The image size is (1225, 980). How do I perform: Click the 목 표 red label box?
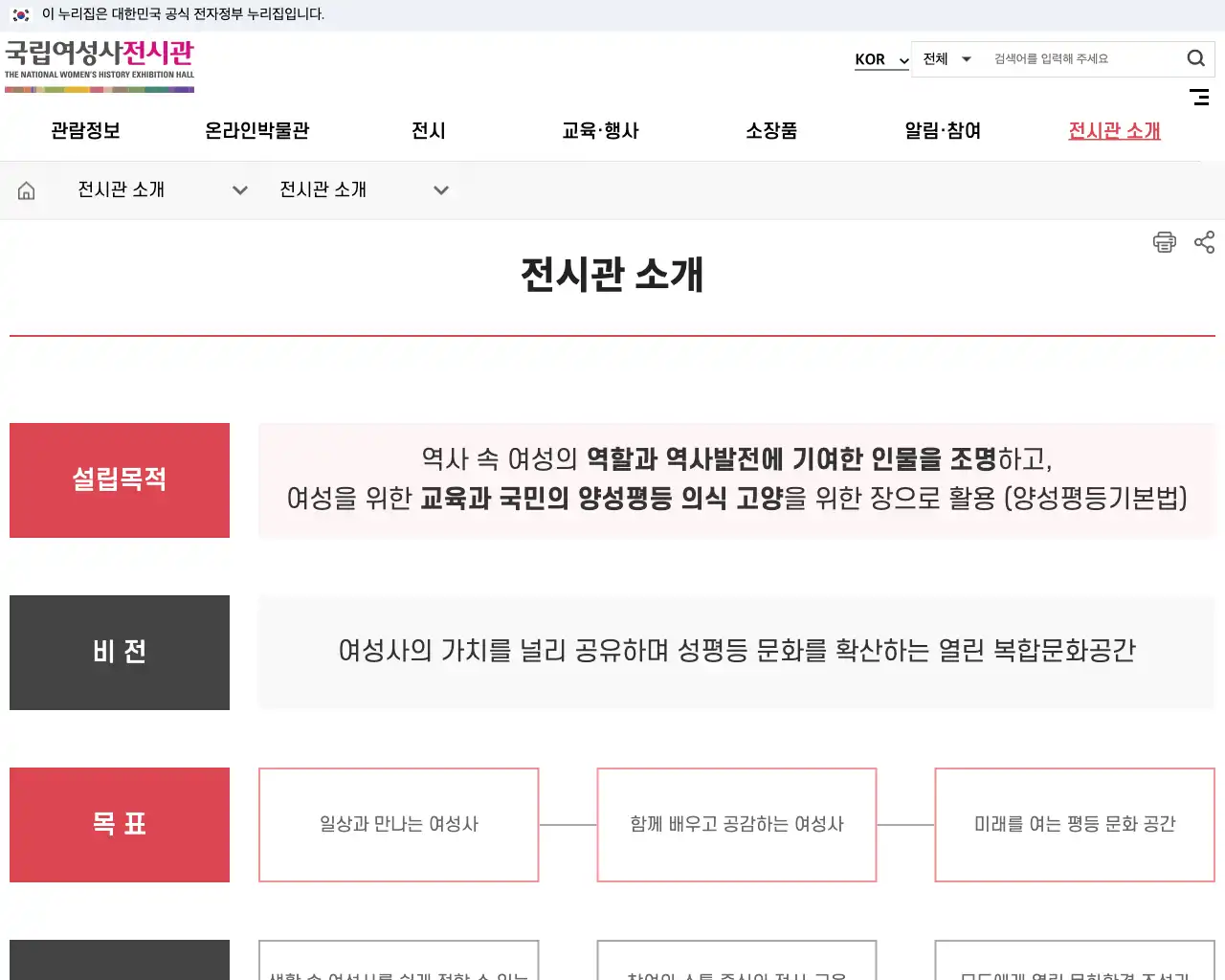[120, 825]
